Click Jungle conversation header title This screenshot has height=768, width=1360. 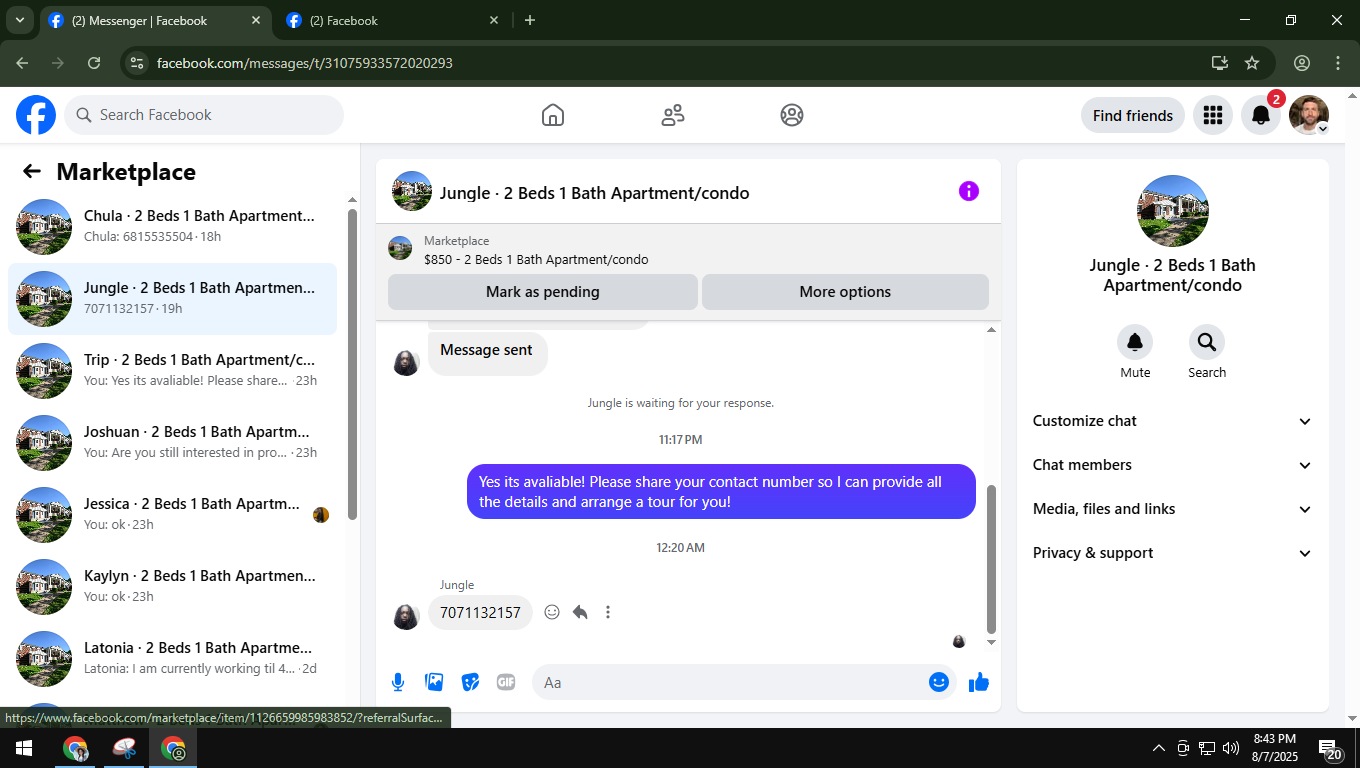[594, 193]
